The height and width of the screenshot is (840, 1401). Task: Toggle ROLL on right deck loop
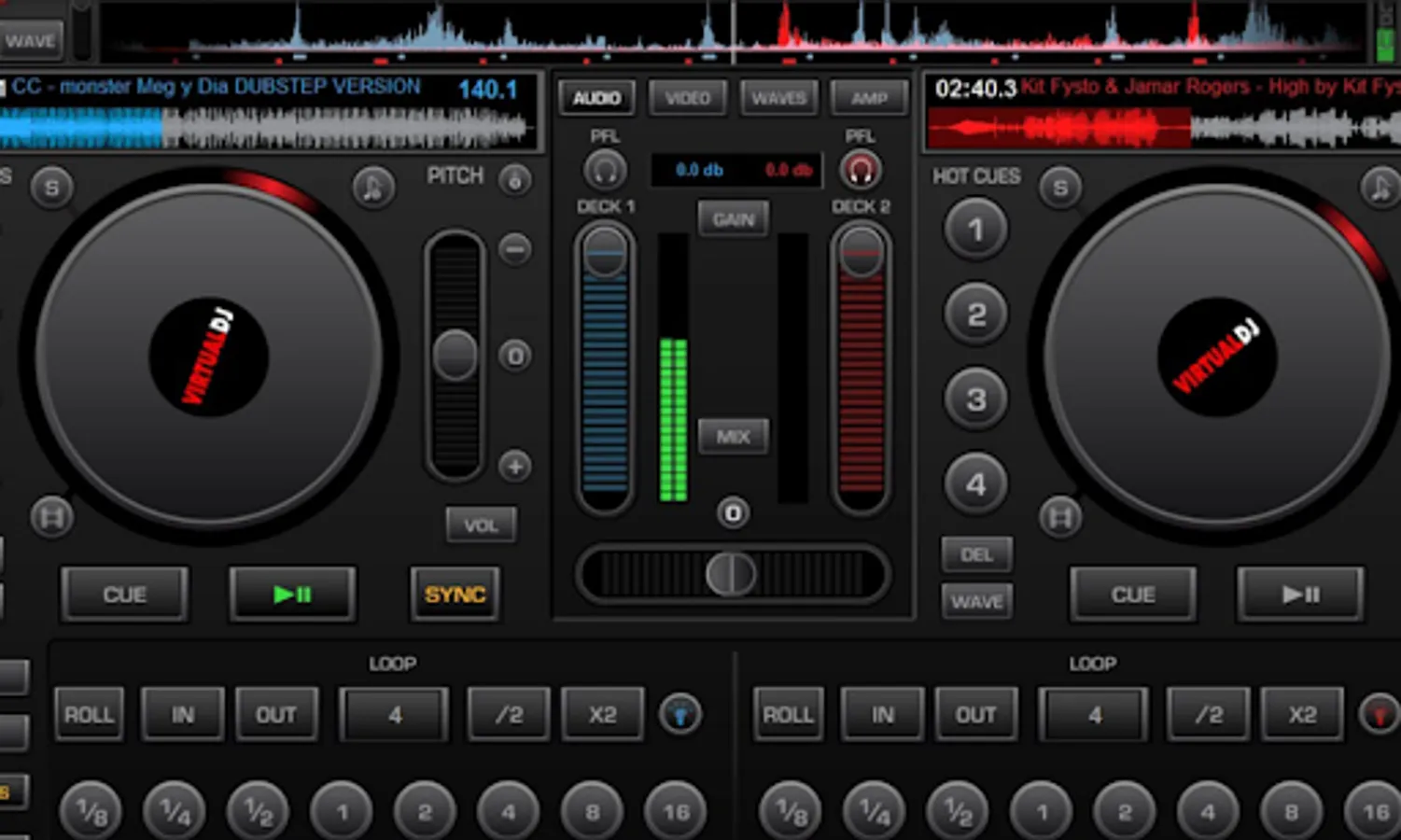[789, 715]
